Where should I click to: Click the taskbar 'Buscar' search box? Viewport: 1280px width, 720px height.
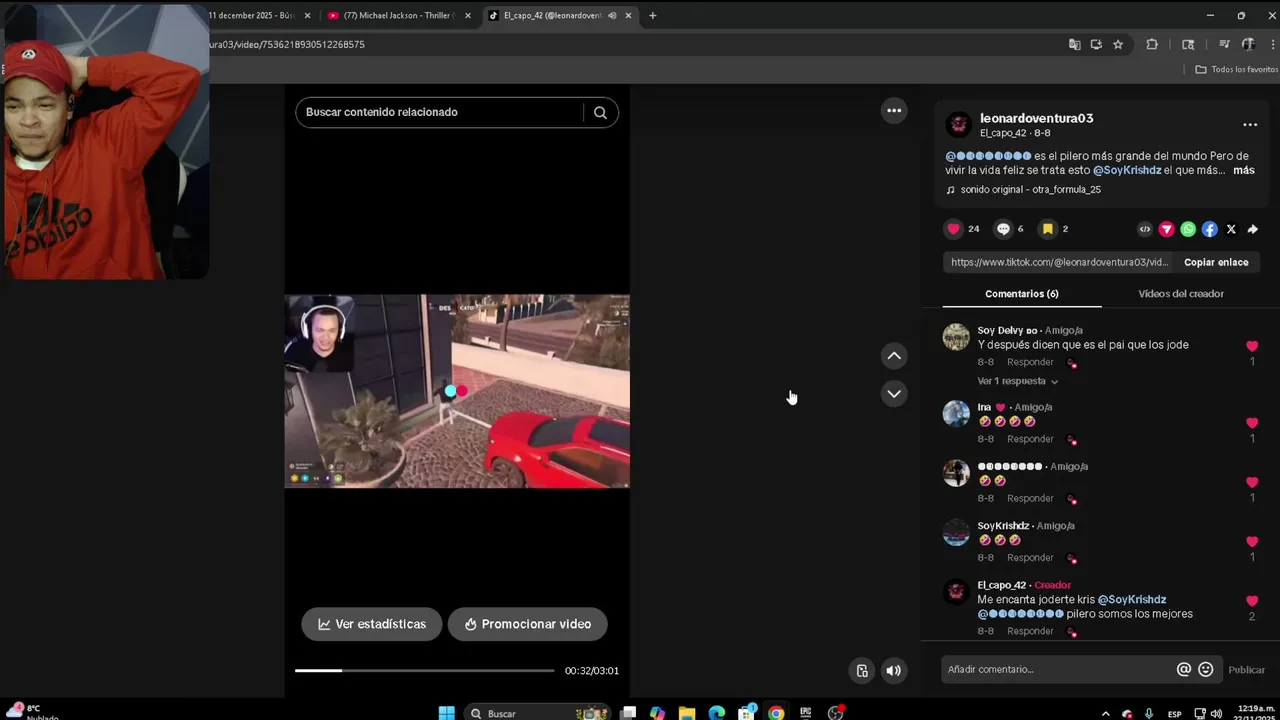[538, 713]
